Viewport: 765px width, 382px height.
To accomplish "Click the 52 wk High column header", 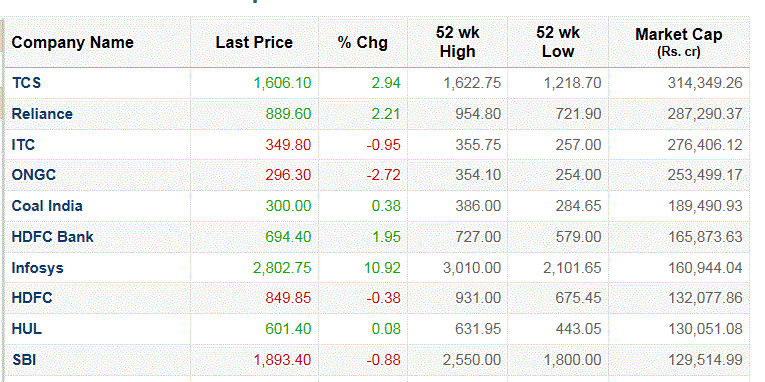I will pyautogui.click(x=458, y=42).
